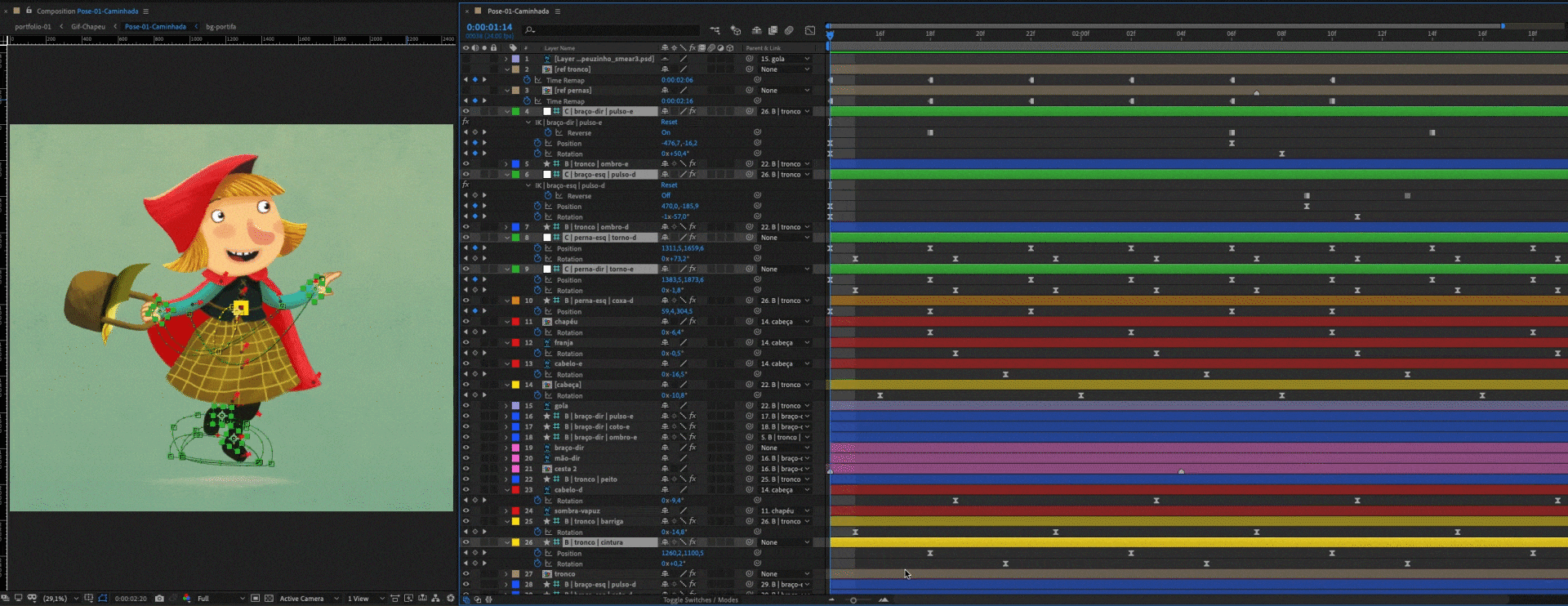
Task: Click the snapshot camera icon in viewer
Action: [x=159, y=599]
